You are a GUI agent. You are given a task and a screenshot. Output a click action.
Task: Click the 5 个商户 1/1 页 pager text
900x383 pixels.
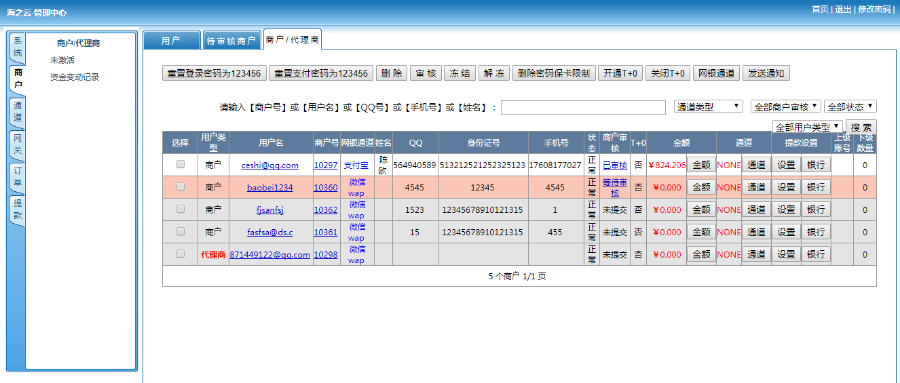pos(518,276)
